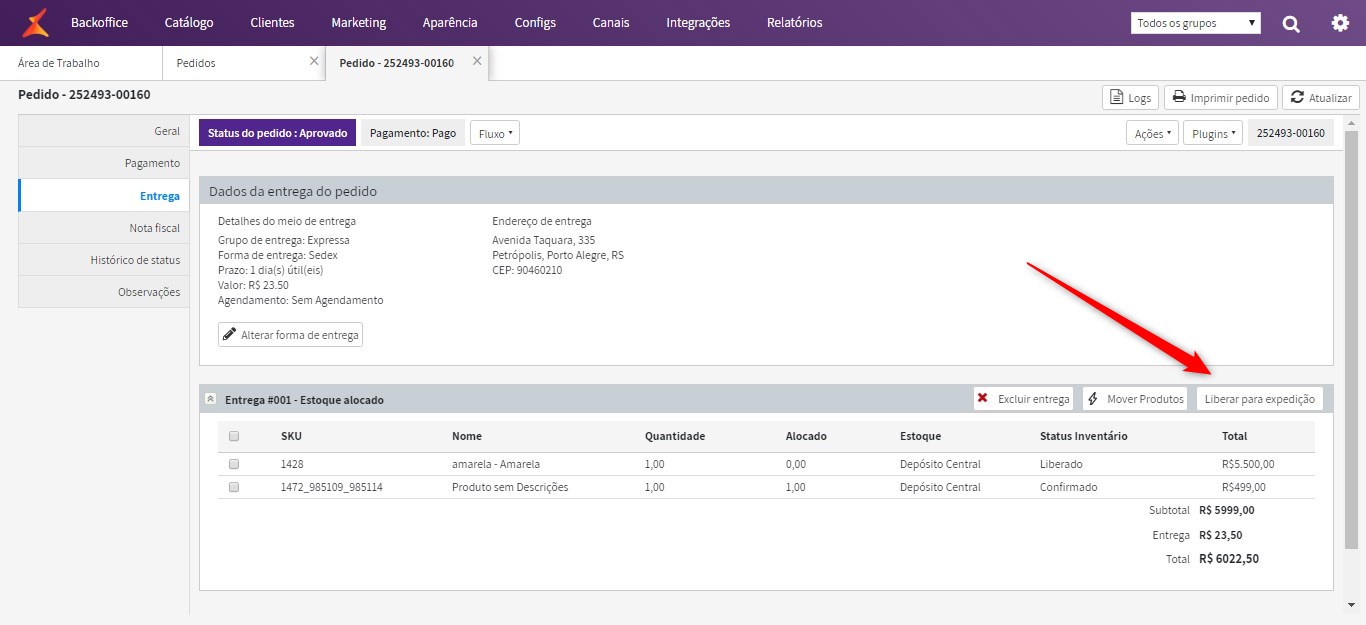Check the box for SKU 1472_985109_985114
Viewport: 1366px width, 625px height.
pyautogui.click(x=234, y=487)
